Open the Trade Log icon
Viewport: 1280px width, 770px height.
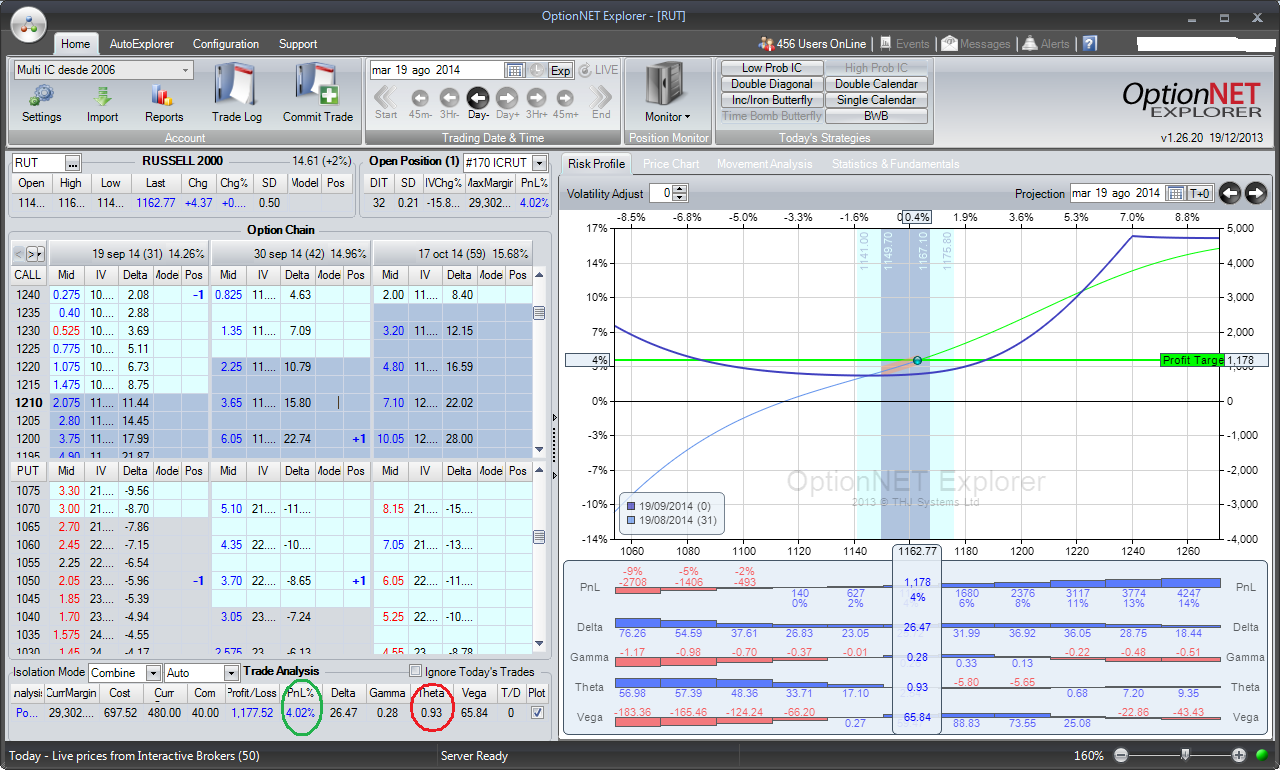tap(237, 90)
